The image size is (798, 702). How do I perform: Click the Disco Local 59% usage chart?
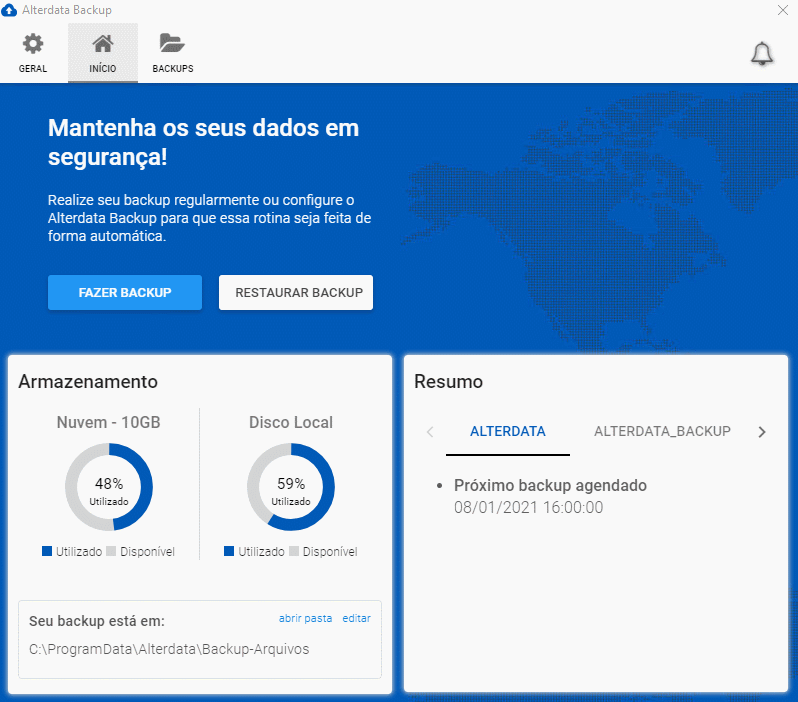tap(291, 487)
